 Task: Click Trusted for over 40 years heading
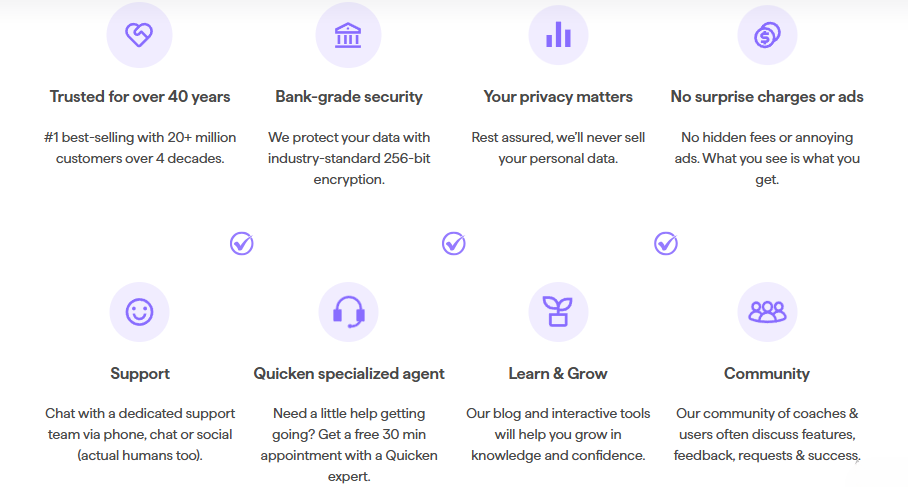tap(140, 97)
